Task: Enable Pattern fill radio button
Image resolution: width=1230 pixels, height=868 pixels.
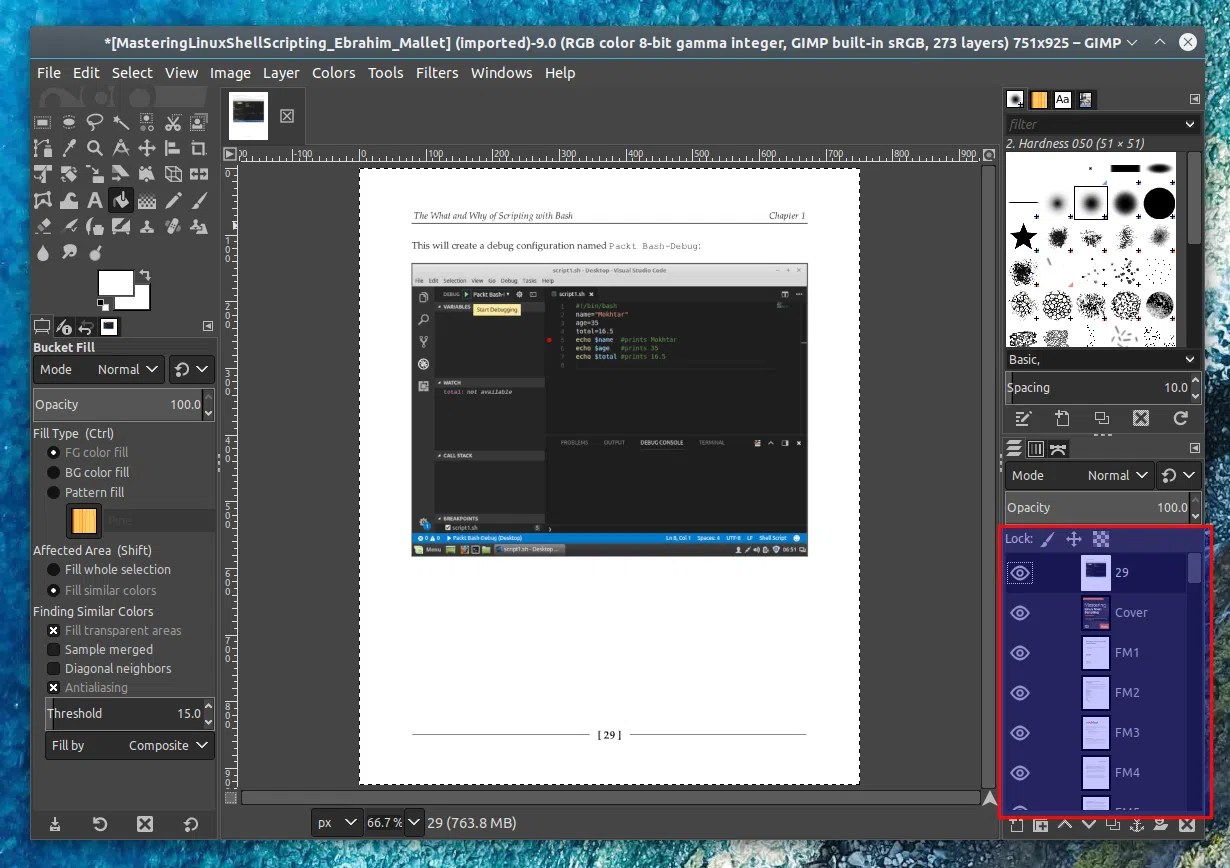Action: [55, 492]
